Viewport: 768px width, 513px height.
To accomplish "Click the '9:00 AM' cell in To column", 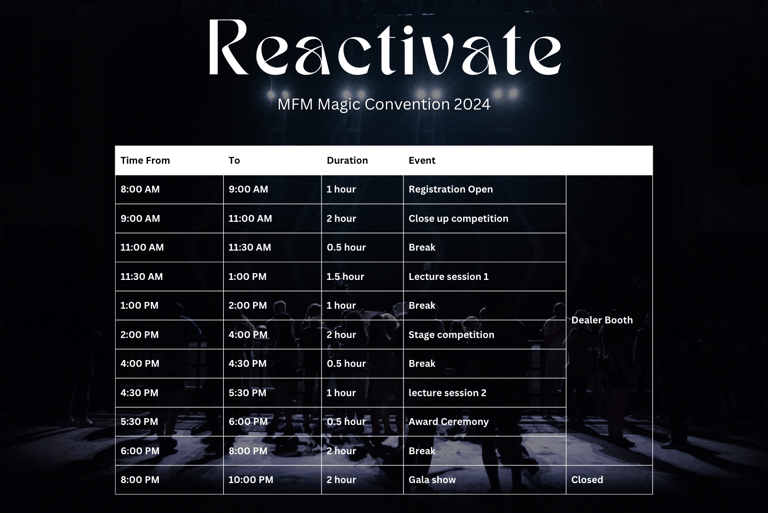I will pos(272,189).
